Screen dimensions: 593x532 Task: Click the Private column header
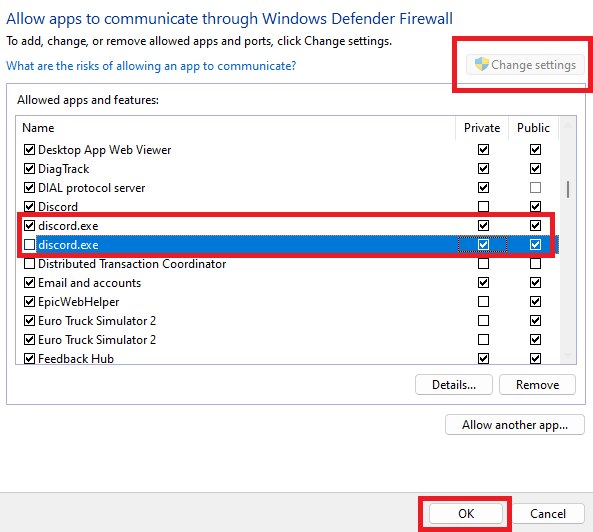click(x=482, y=128)
